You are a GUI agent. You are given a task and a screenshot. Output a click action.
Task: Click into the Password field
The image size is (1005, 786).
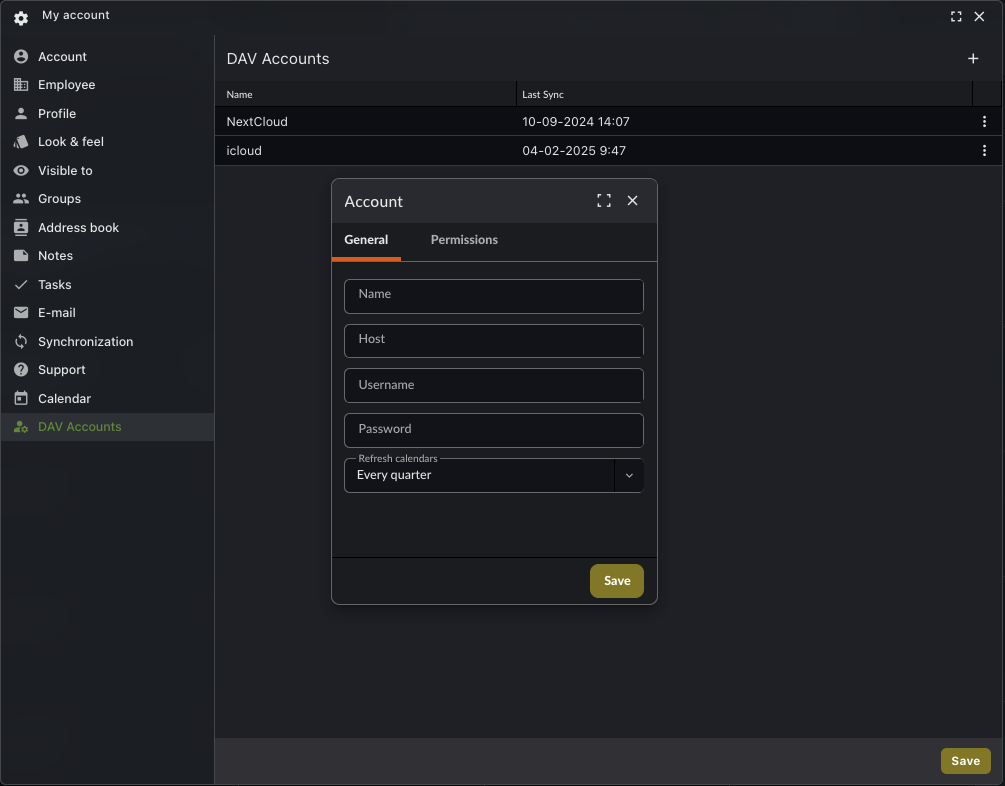point(494,430)
